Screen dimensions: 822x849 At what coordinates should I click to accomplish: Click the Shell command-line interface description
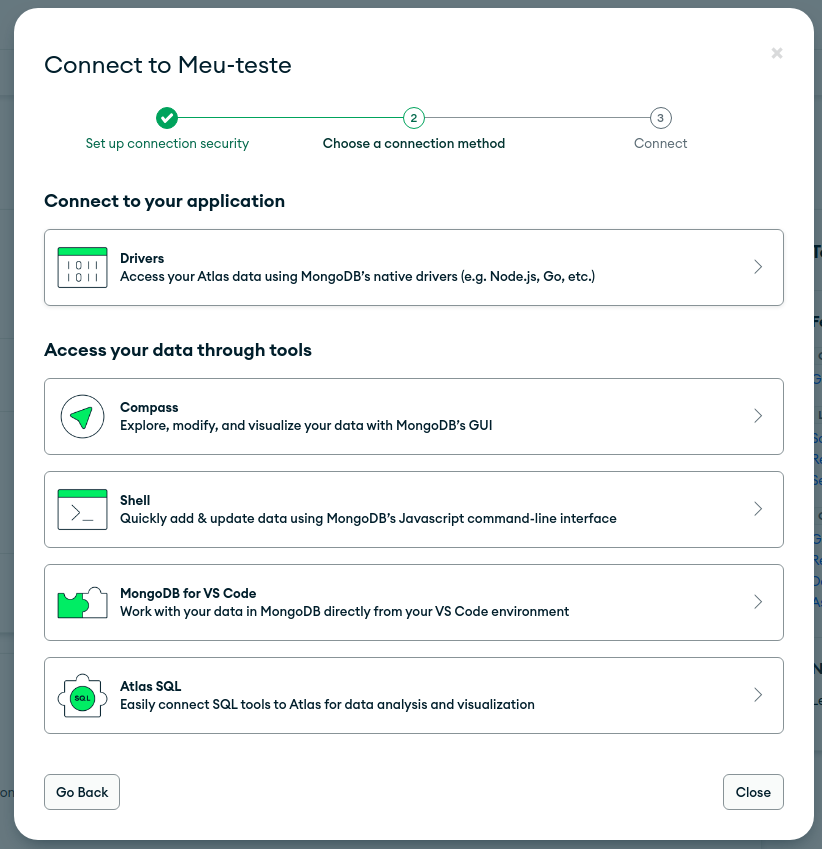[368, 519]
